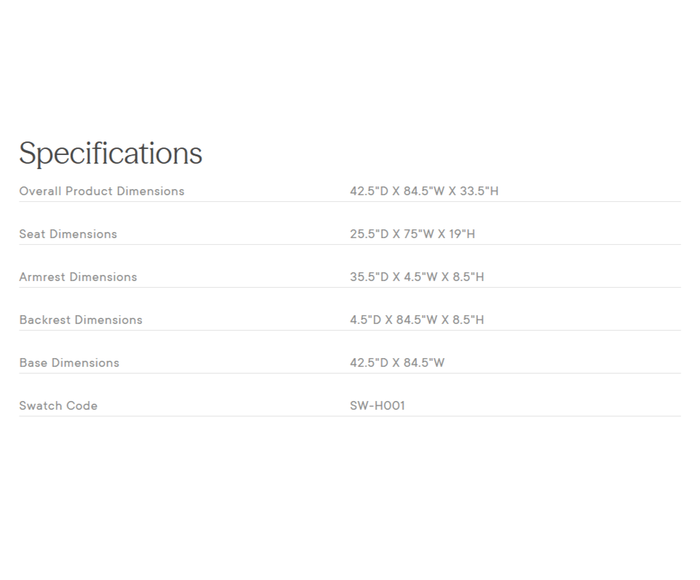700x580 pixels.
Task: Click the word Overall in the first row label
Action: 40,191
